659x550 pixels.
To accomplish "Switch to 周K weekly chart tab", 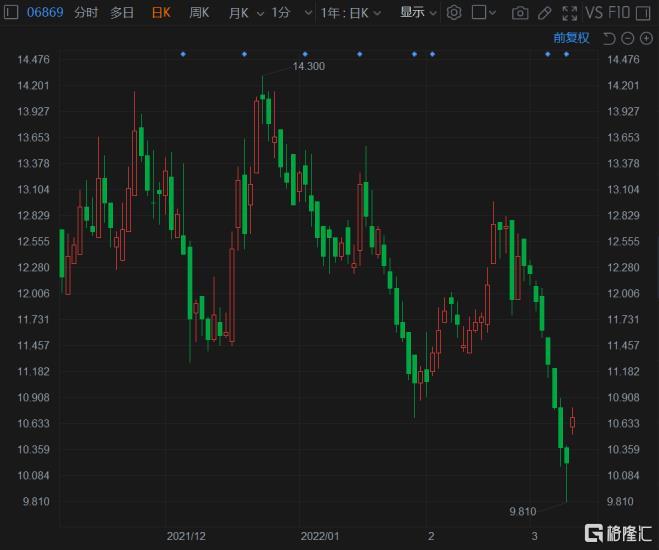I will (x=199, y=13).
